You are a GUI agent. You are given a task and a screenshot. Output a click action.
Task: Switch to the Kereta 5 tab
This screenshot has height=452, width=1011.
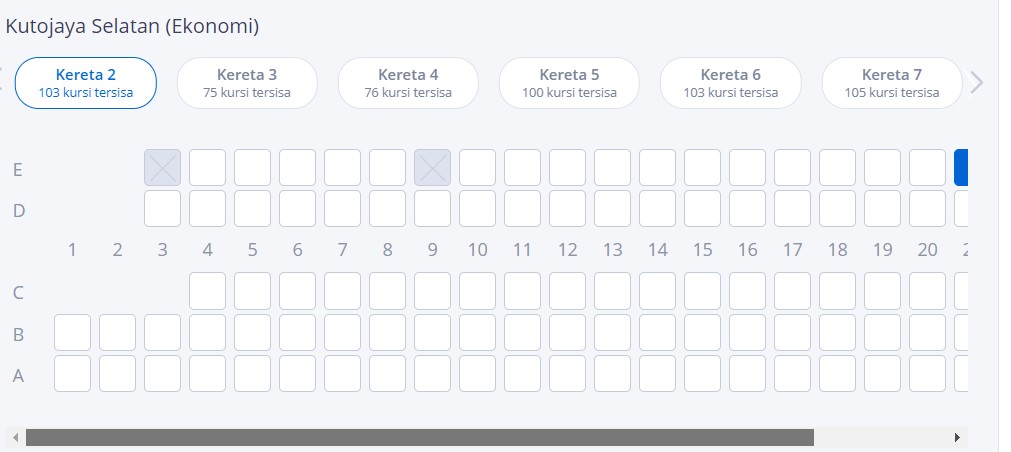pos(569,83)
